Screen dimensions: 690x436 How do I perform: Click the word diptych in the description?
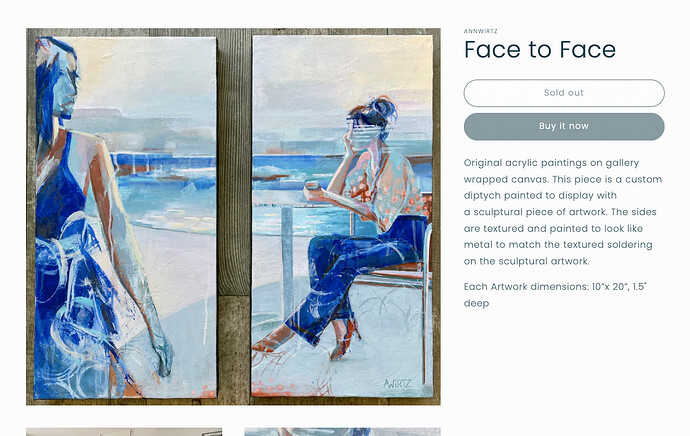(482, 195)
